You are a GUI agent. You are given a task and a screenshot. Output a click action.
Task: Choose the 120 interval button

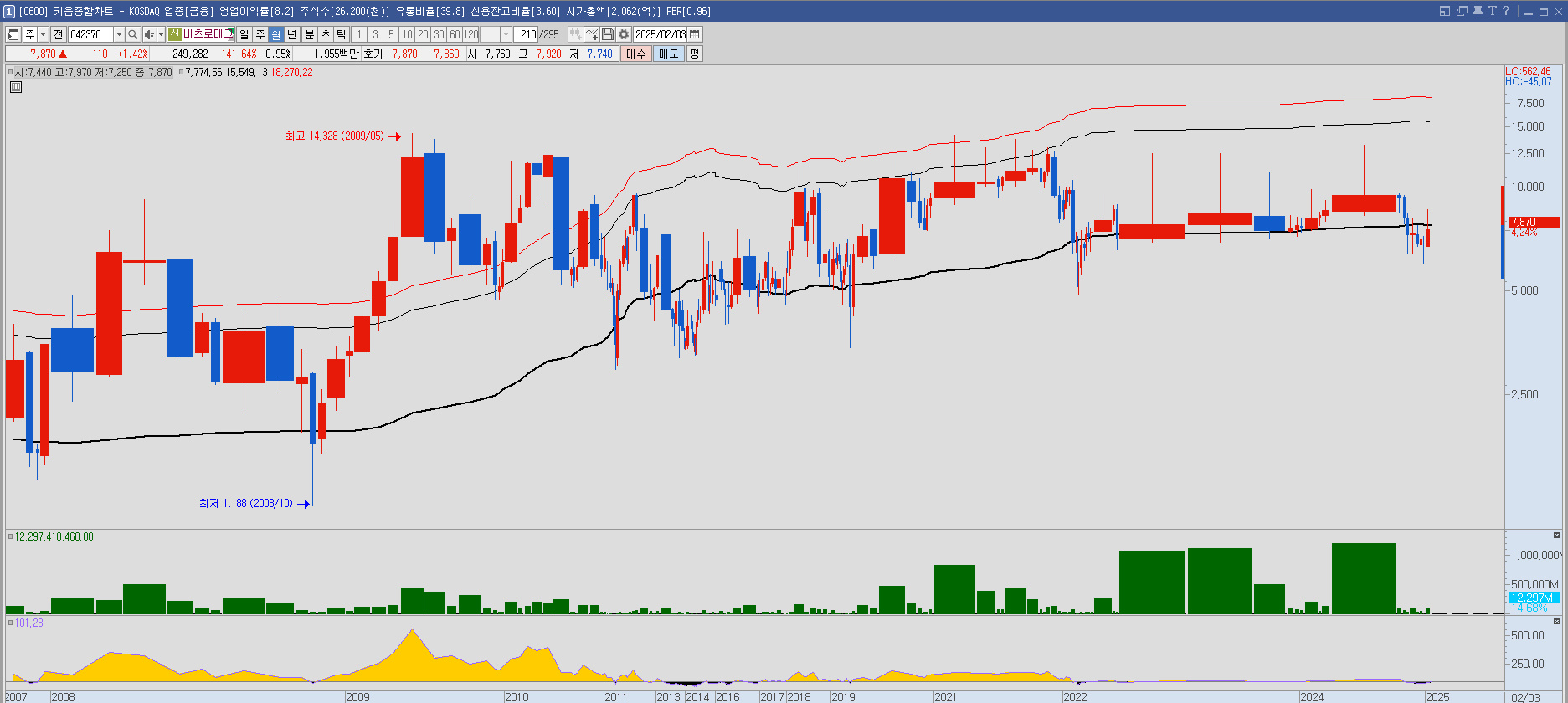coord(471,34)
